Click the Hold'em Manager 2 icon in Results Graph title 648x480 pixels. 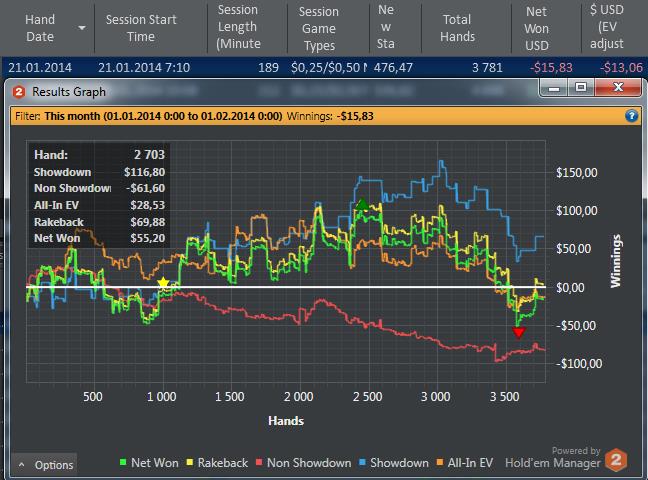(19, 91)
